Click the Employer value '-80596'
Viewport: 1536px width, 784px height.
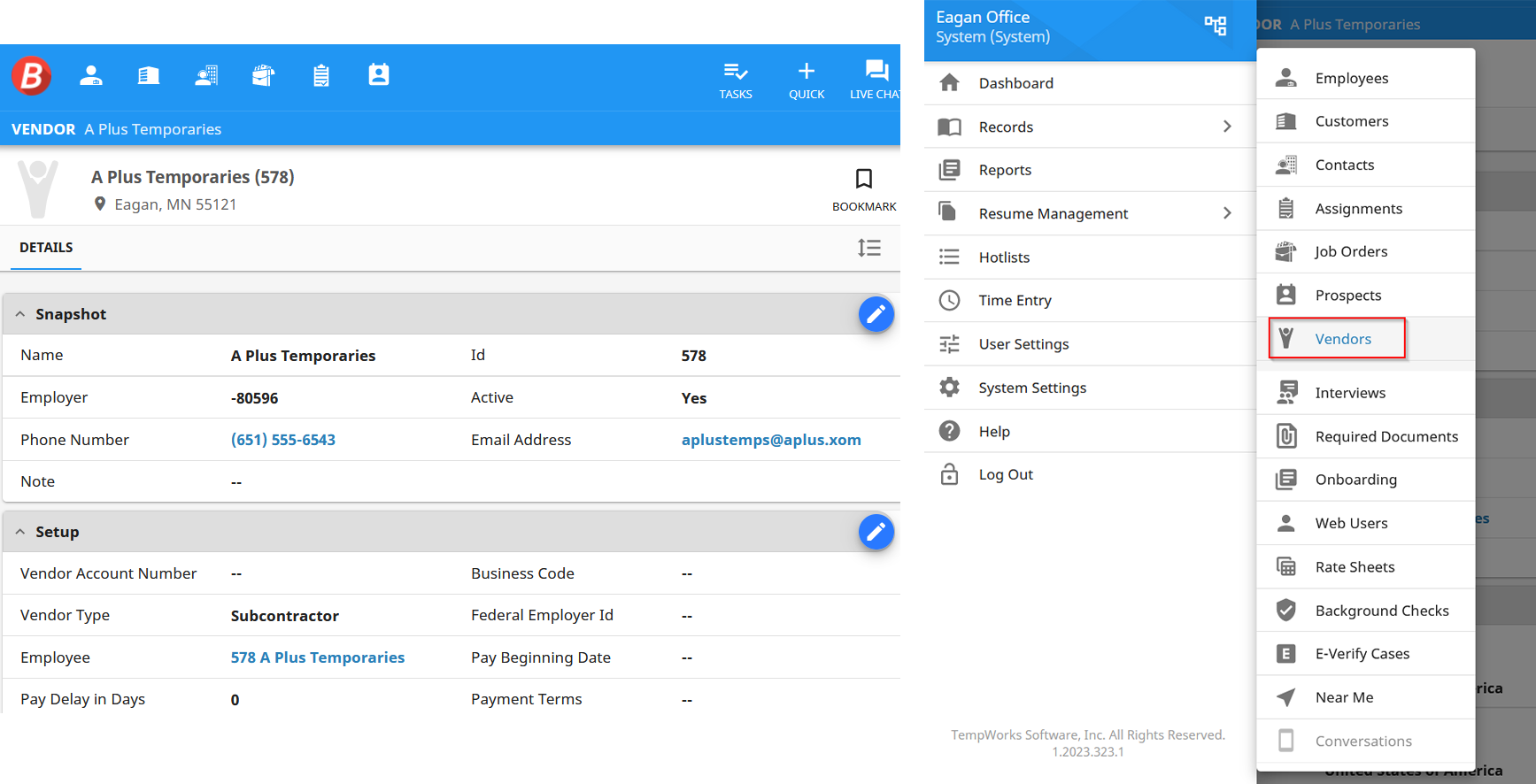[x=255, y=398]
